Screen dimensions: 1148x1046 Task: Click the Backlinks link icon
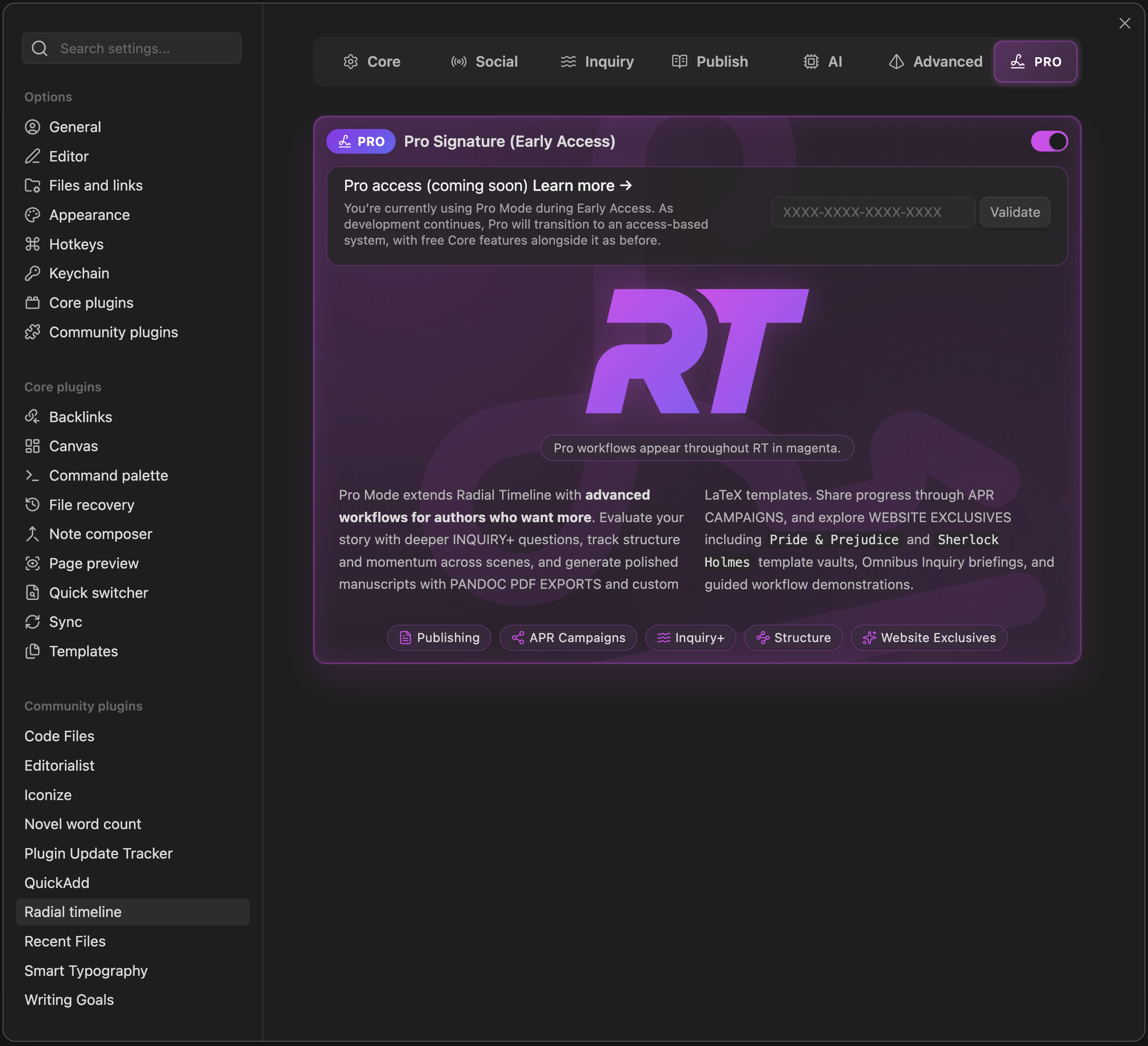click(32, 417)
